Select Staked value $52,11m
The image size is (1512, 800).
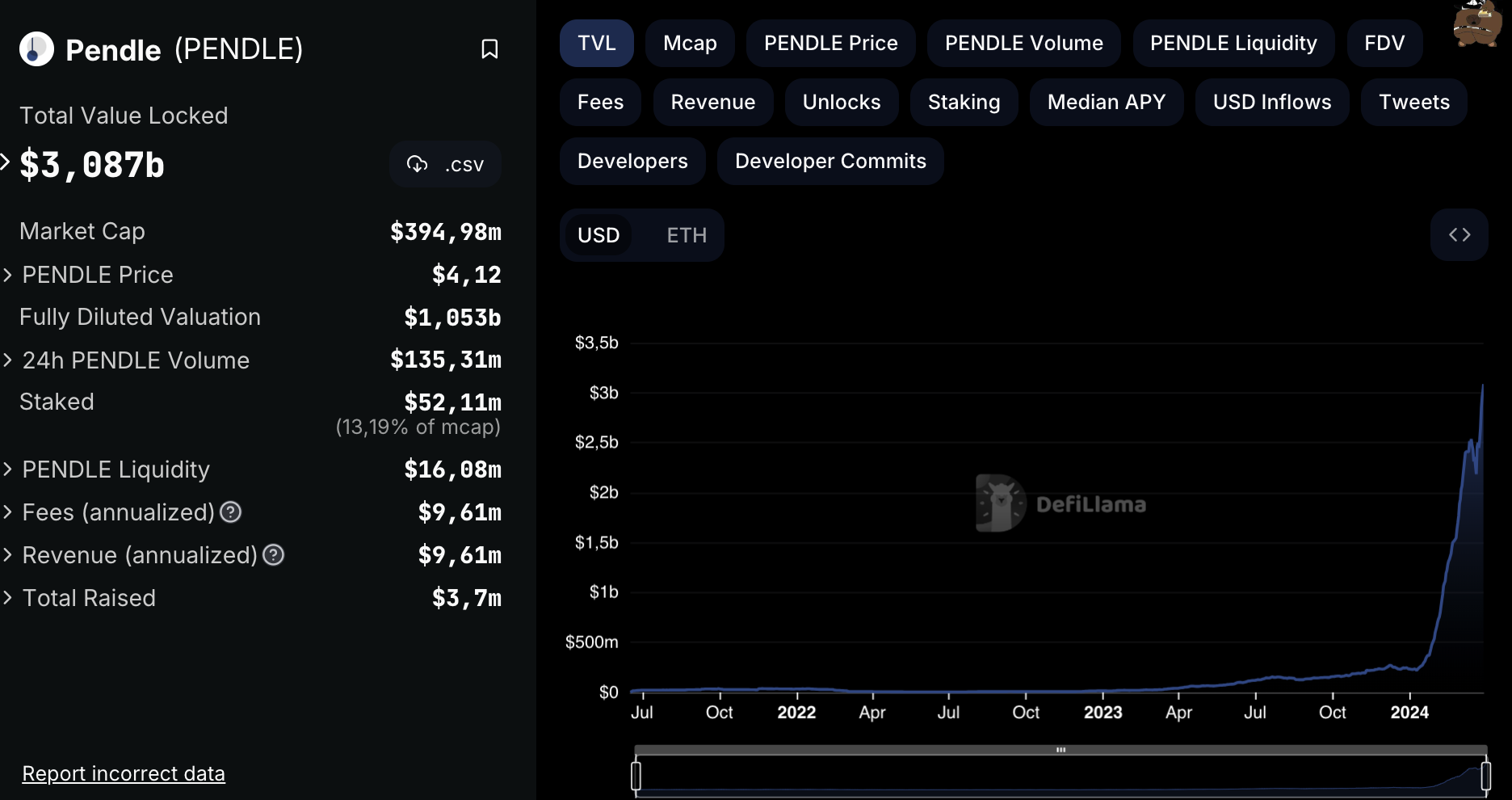coord(453,402)
